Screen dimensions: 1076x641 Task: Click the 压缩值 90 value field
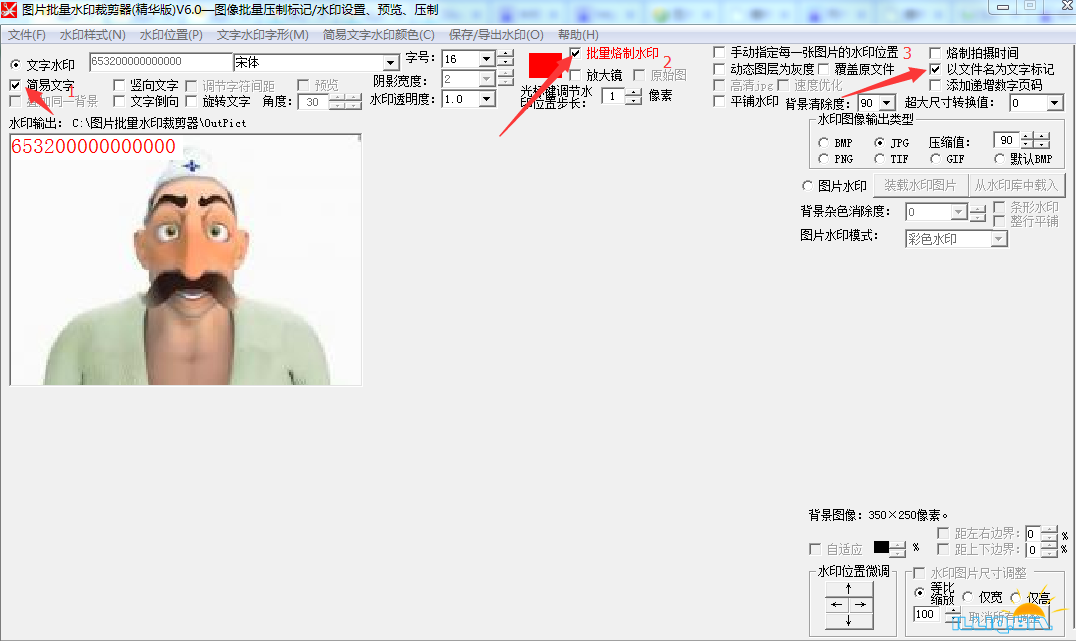pyautogui.click(x=1006, y=140)
